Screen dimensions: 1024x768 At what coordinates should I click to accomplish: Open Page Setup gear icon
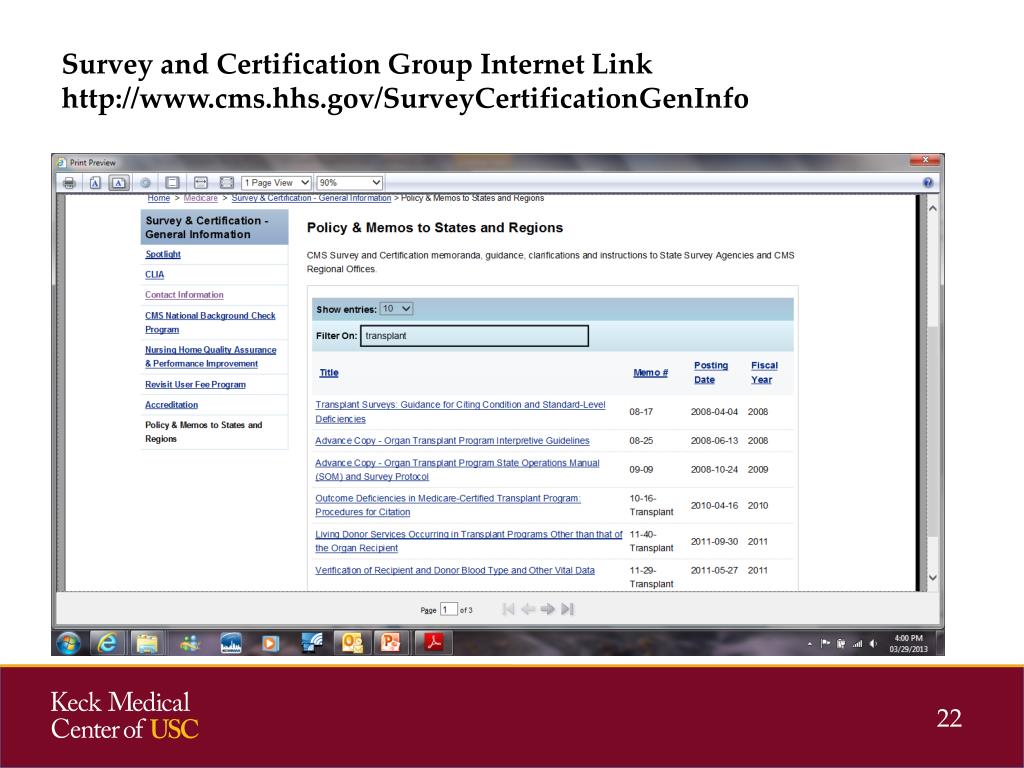tap(146, 183)
